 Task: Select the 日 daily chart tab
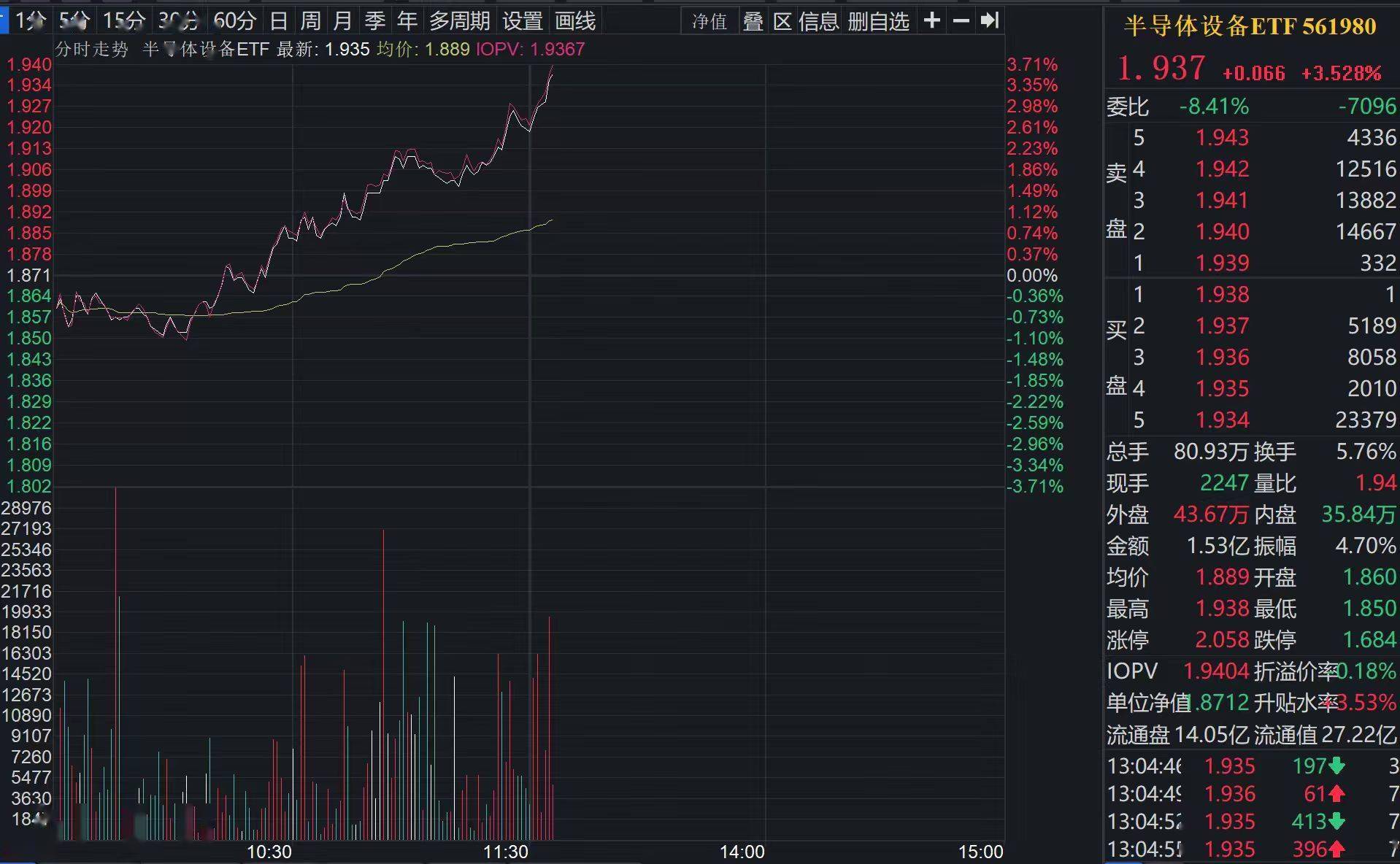[278, 20]
